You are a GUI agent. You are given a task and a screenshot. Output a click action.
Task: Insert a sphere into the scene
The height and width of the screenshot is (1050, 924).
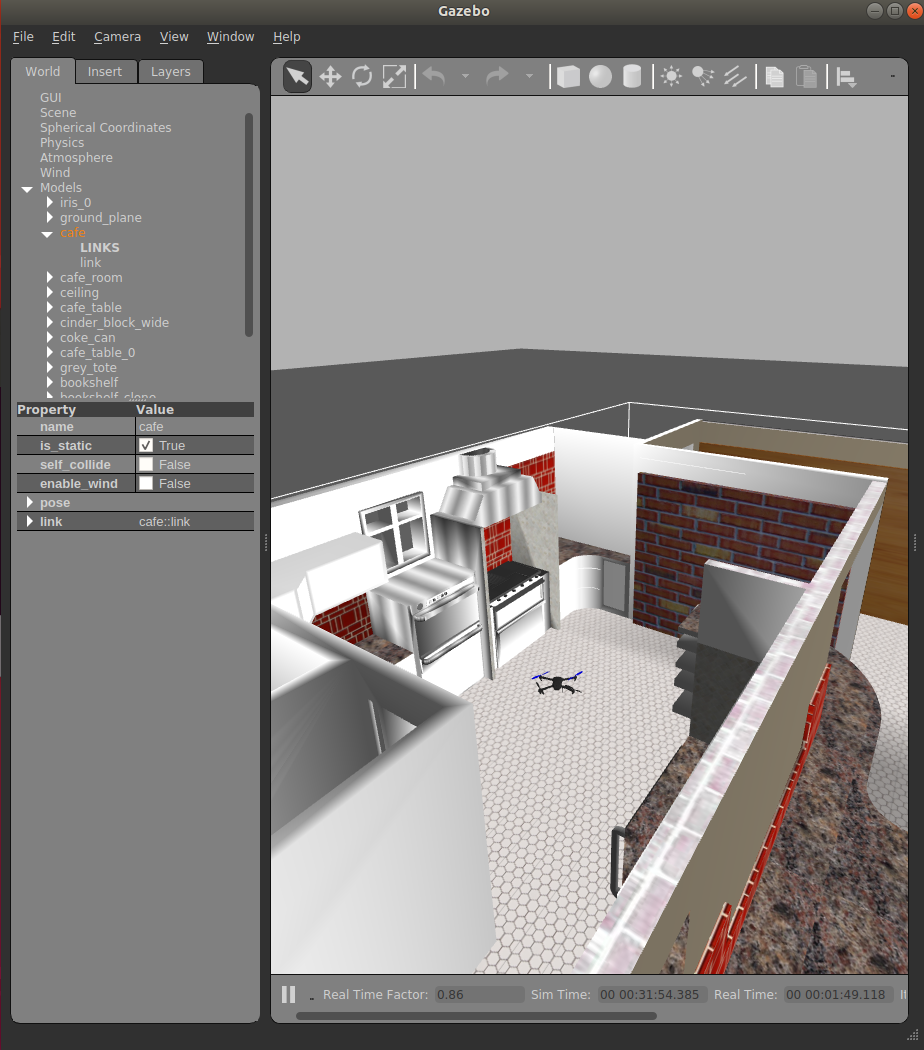pos(600,76)
